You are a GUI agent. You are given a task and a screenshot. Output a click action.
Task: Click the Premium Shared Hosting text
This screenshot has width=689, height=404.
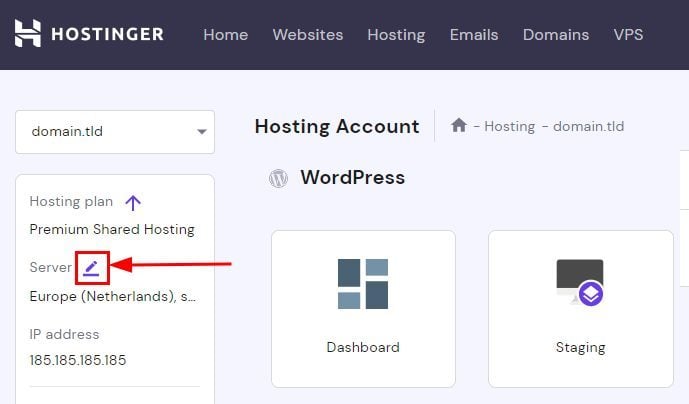[112, 229]
